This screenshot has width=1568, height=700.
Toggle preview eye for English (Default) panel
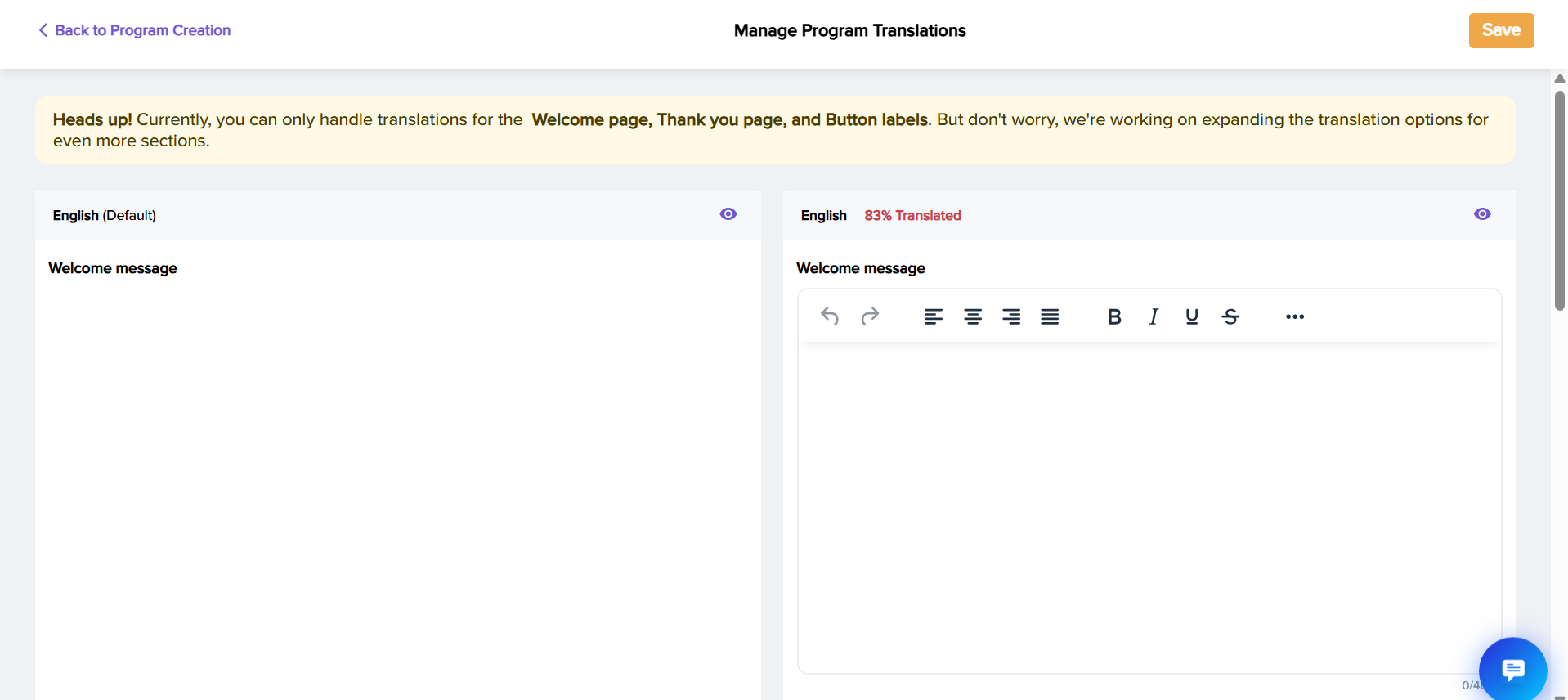(728, 214)
